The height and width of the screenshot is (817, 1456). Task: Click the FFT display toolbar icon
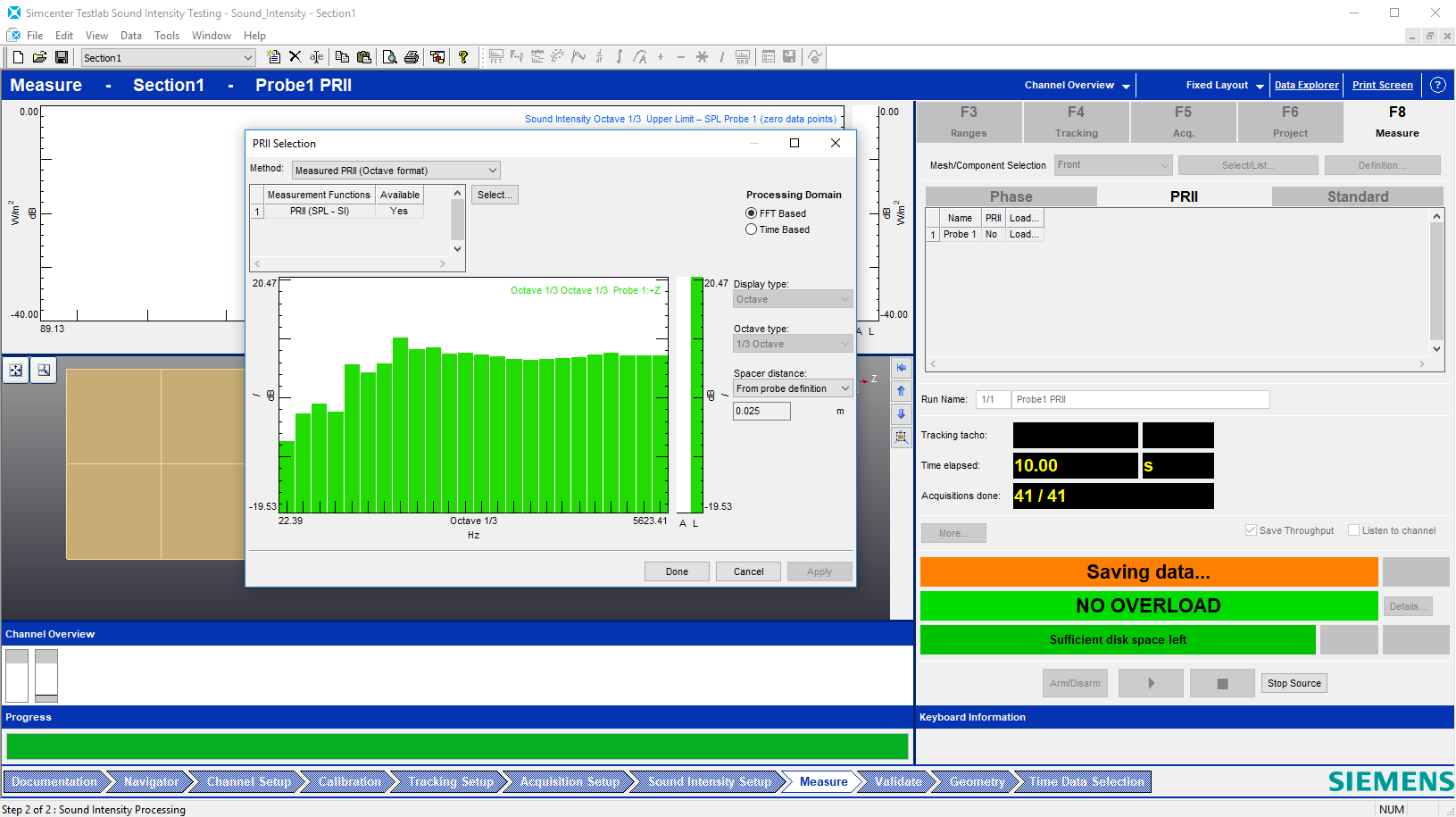click(495, 57)
